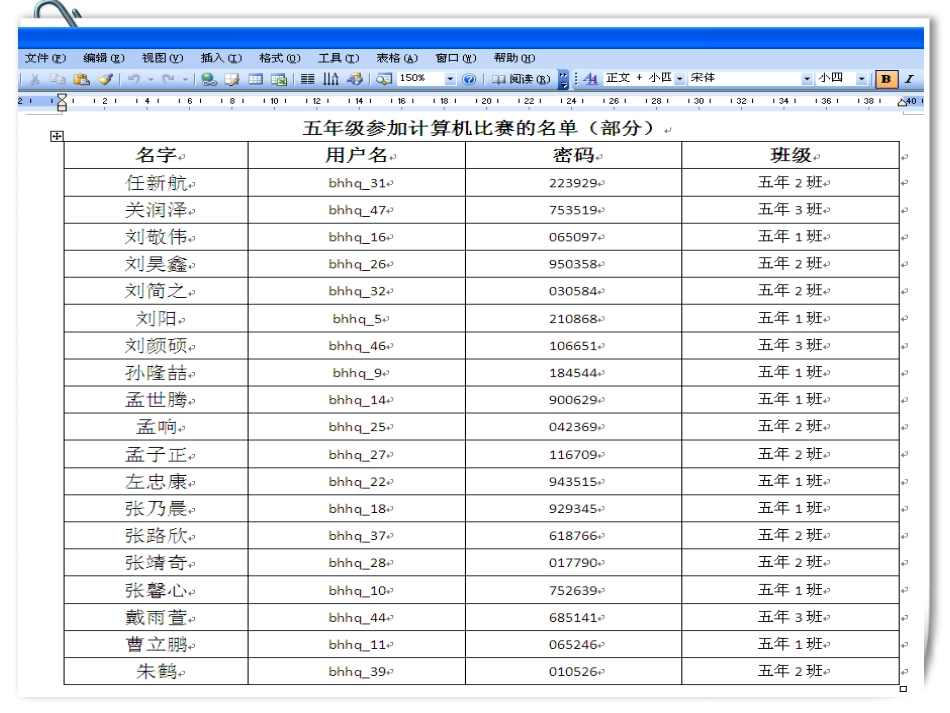Open the 插入(I) menu
The height and width of the screenshot is (713, 950).
pos(221,58)
